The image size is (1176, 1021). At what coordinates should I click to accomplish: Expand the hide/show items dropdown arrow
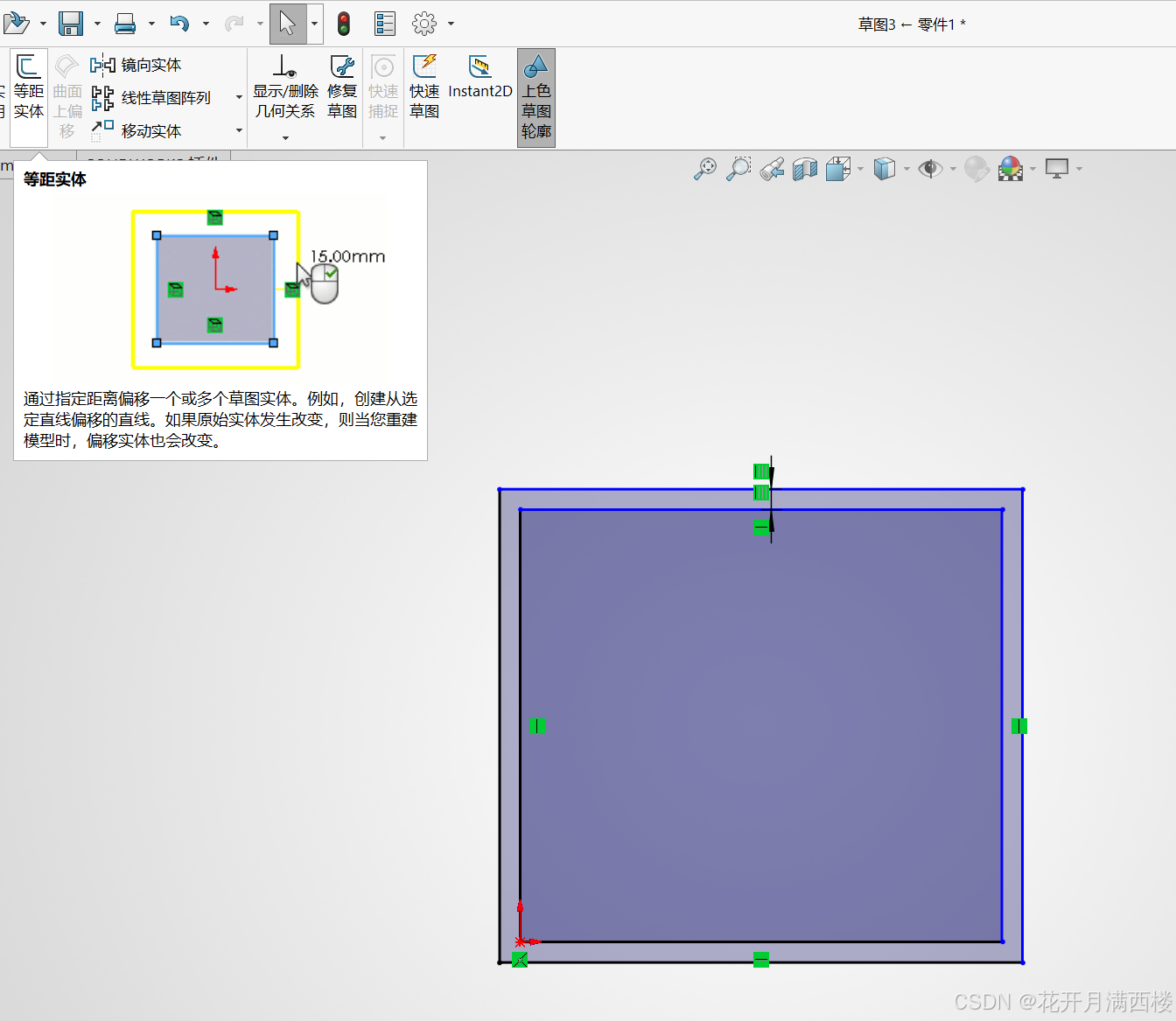953,169
